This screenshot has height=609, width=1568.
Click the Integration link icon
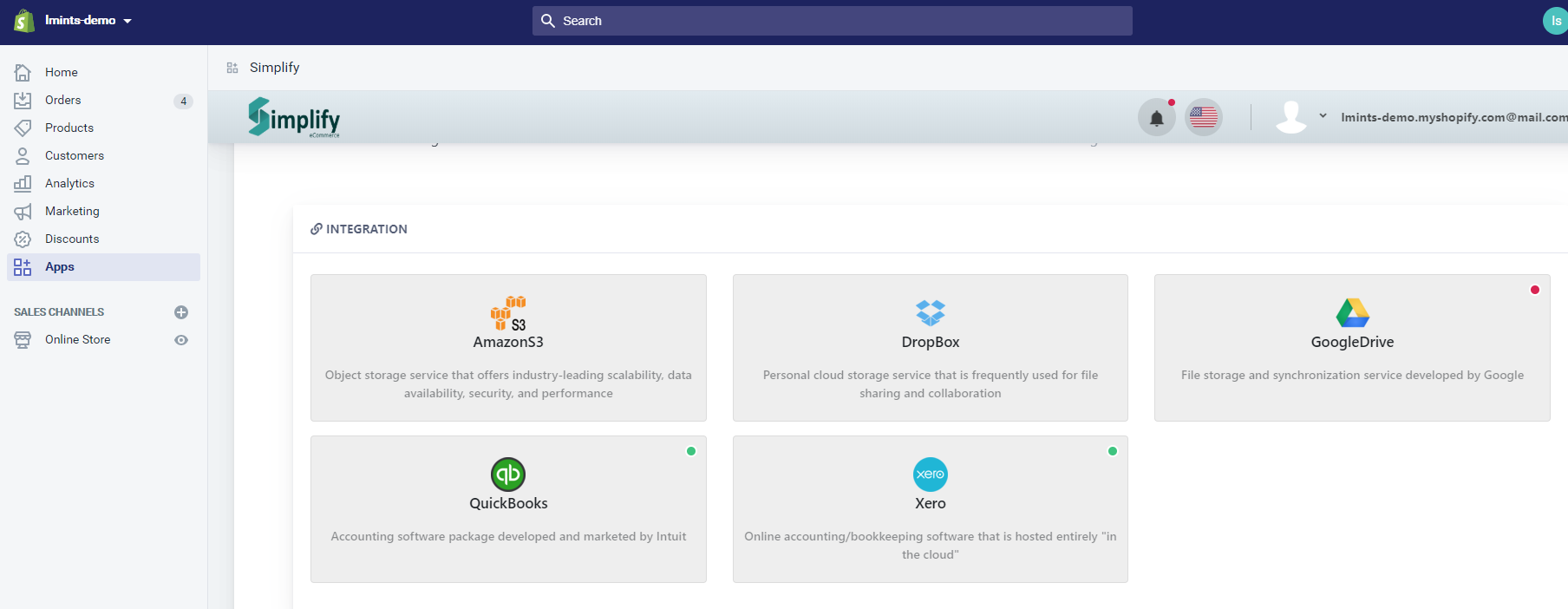317,229
